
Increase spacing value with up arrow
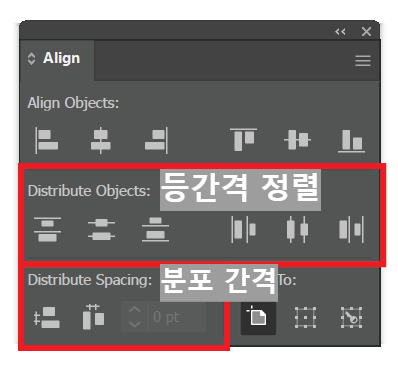pos(134,310)
